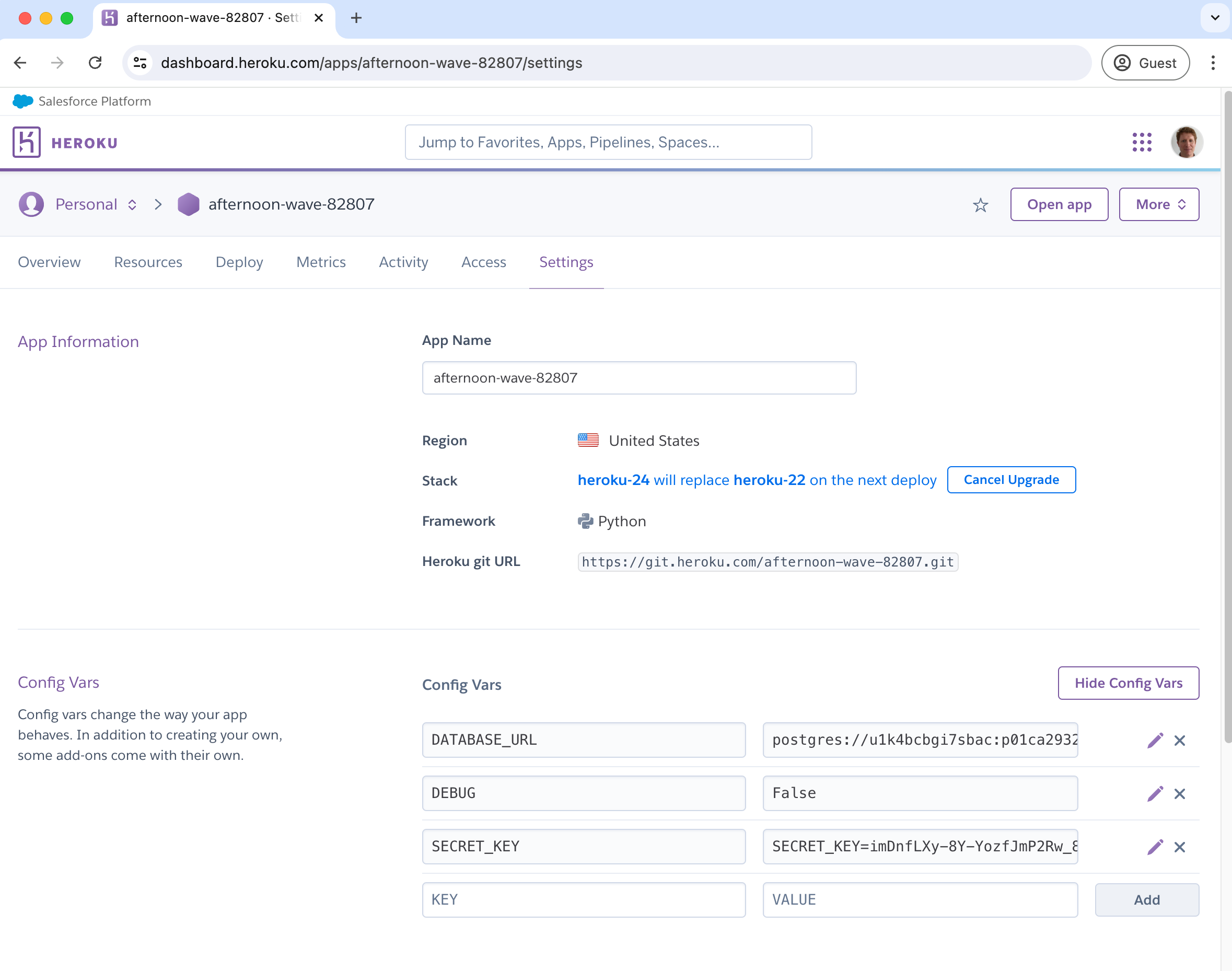Click the SECRET_KEY value field
This screenshot has height=971, width=1232.
click(x=920, y=847)
